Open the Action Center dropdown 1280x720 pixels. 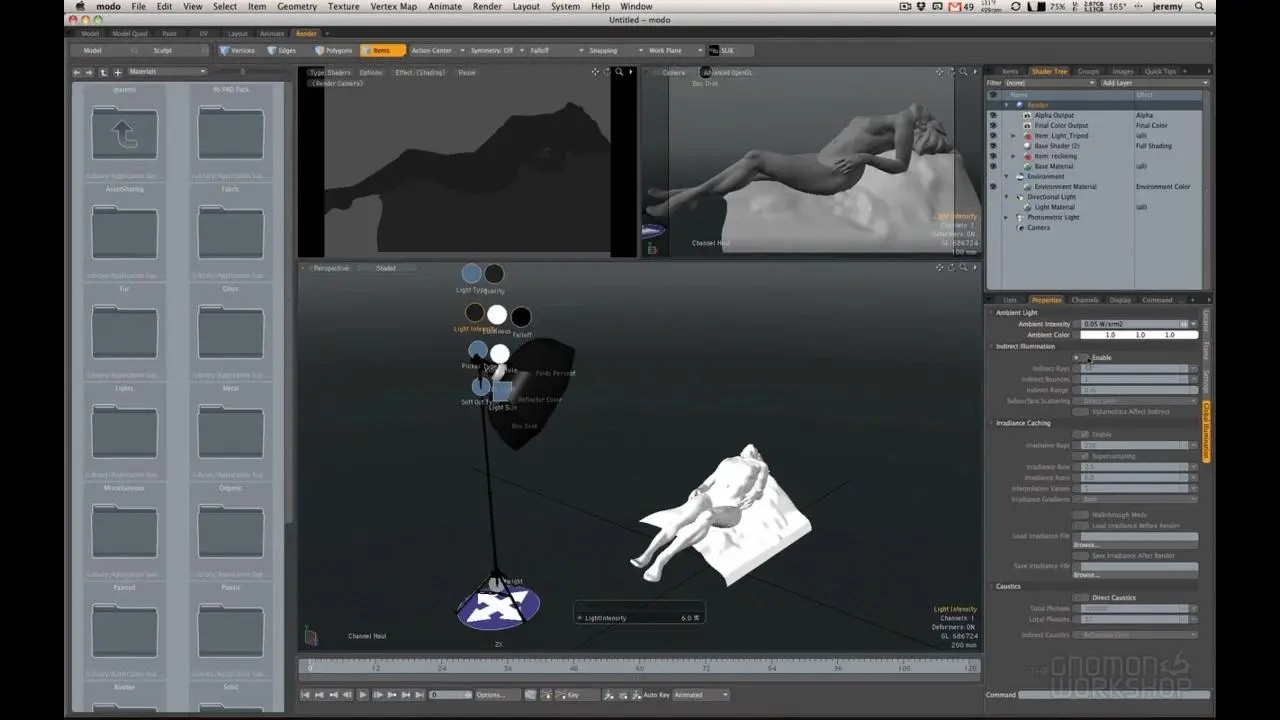[x=436, y=50]
